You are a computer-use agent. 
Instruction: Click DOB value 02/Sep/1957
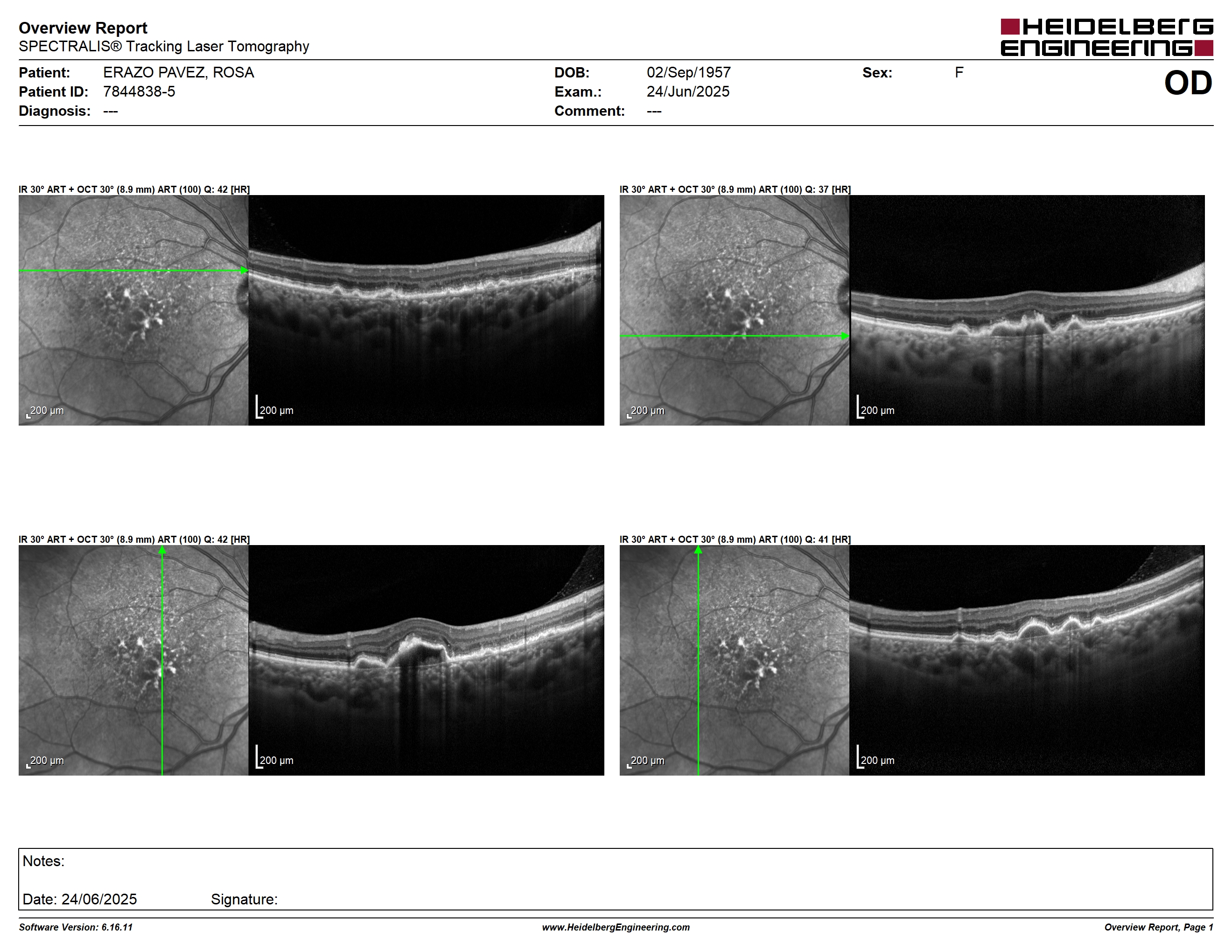(688, 73)
